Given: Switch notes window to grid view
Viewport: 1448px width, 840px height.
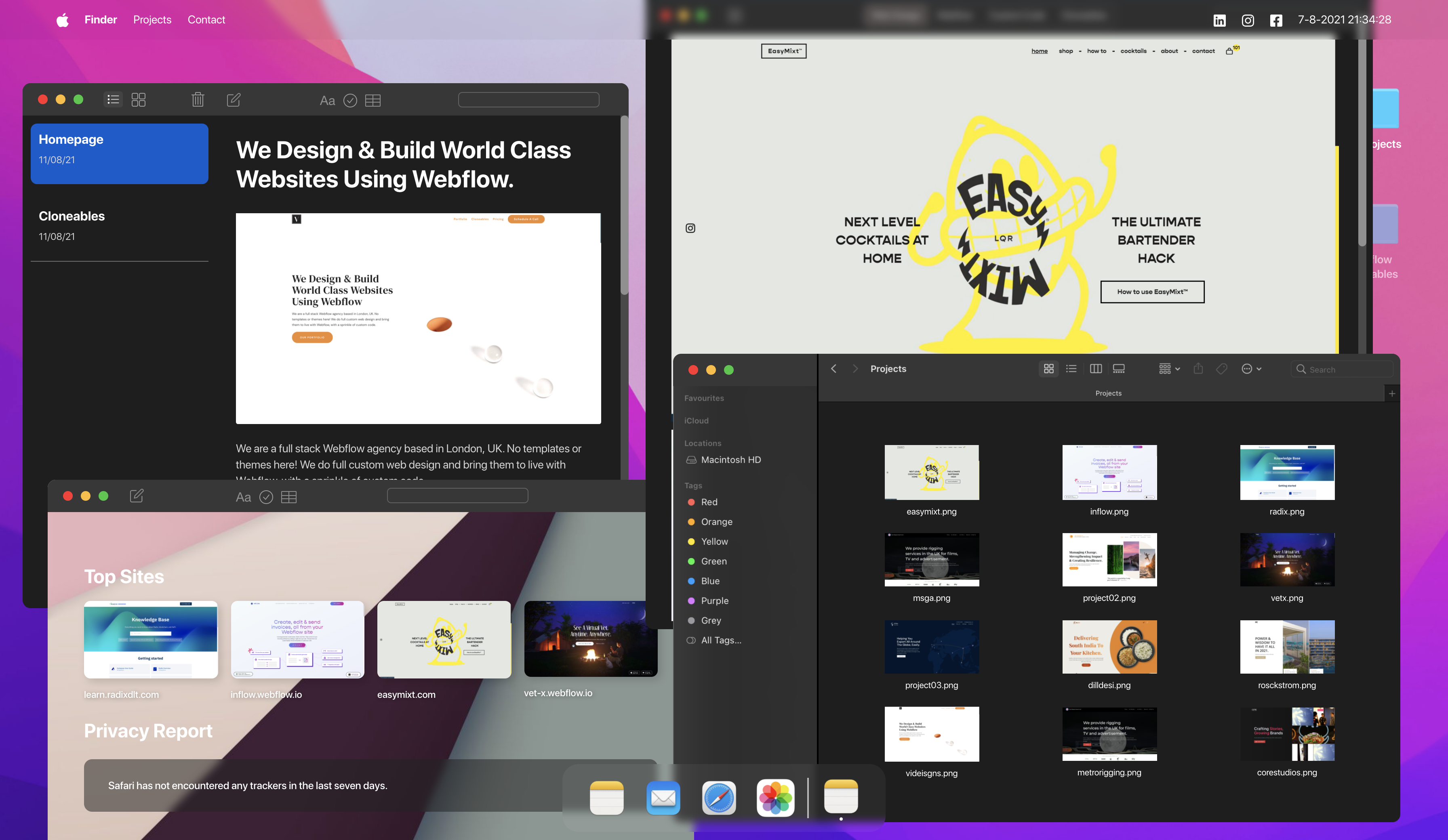Looking at the screenshot, I should click(x=139, y=100).
